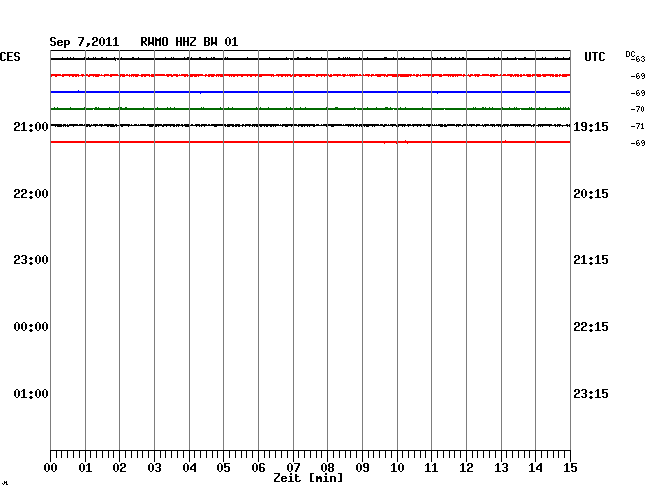Click the '04' minute axis label
Screen dimensions: 650x494
point(189,467)
